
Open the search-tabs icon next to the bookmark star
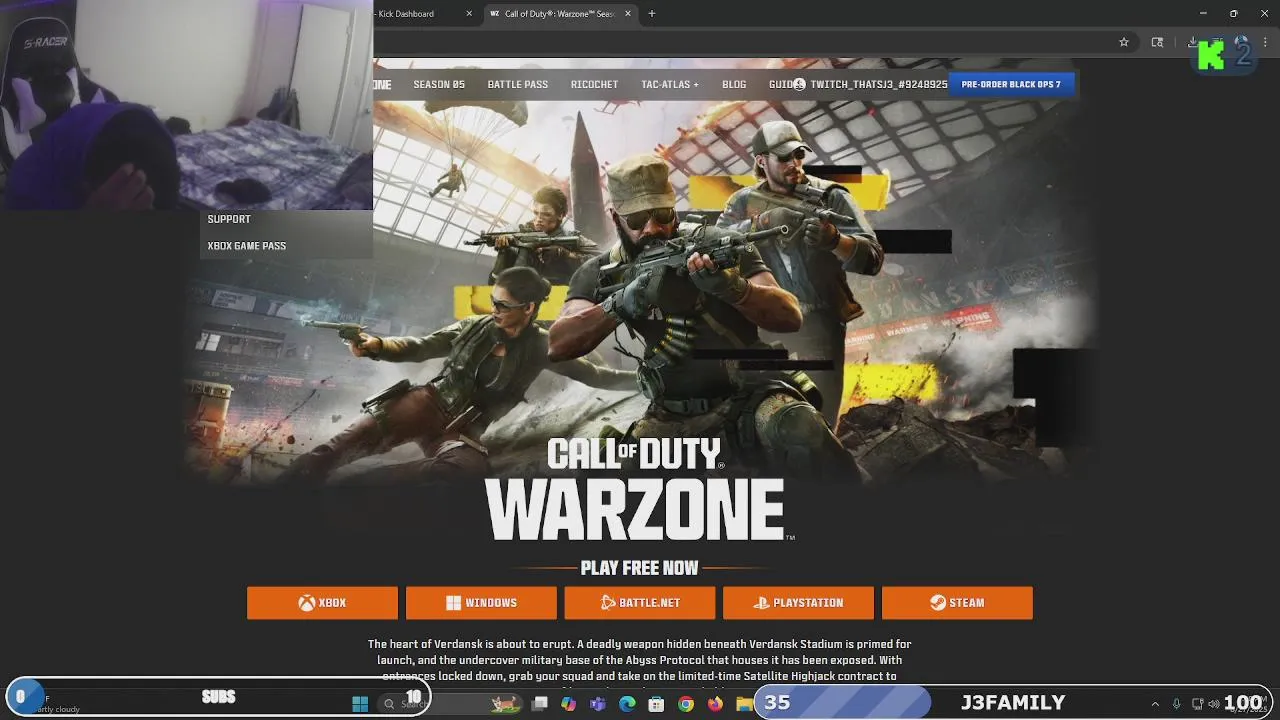1157,42
